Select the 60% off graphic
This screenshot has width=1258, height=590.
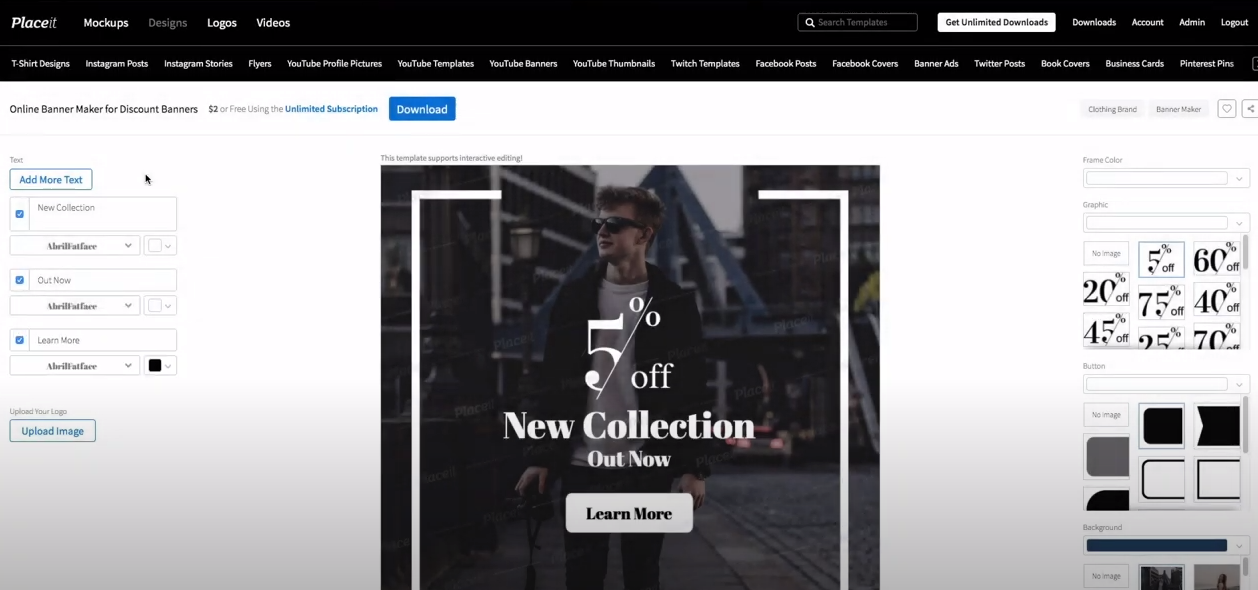pyautogui.click(x=1216, y=258)
